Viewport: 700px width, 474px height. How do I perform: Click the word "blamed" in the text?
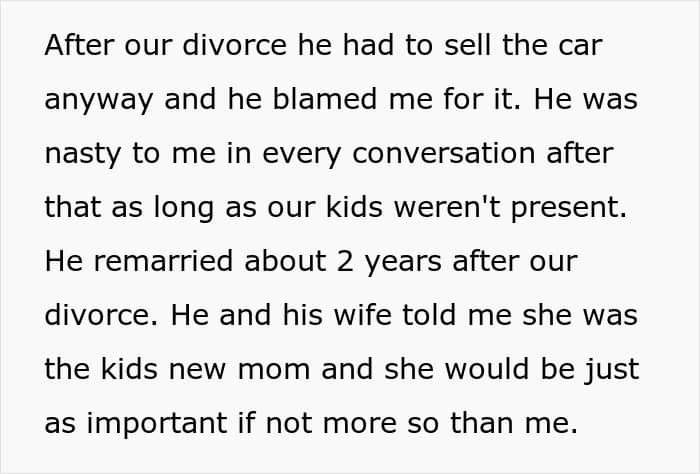click(325, 99)
